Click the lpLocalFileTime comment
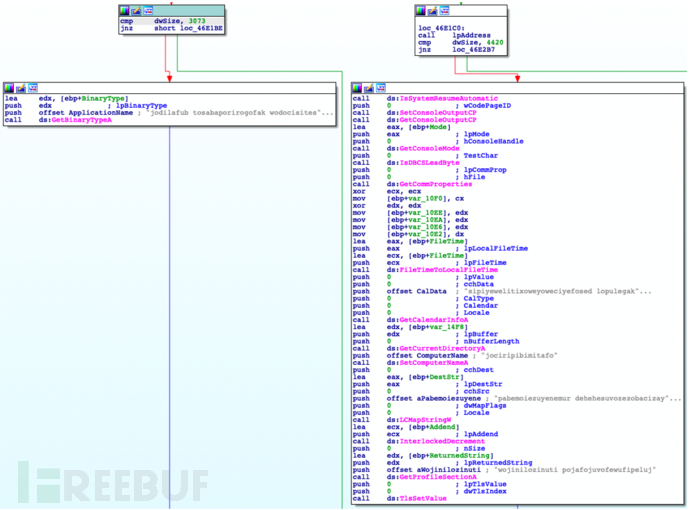 (x=496, y=248)
